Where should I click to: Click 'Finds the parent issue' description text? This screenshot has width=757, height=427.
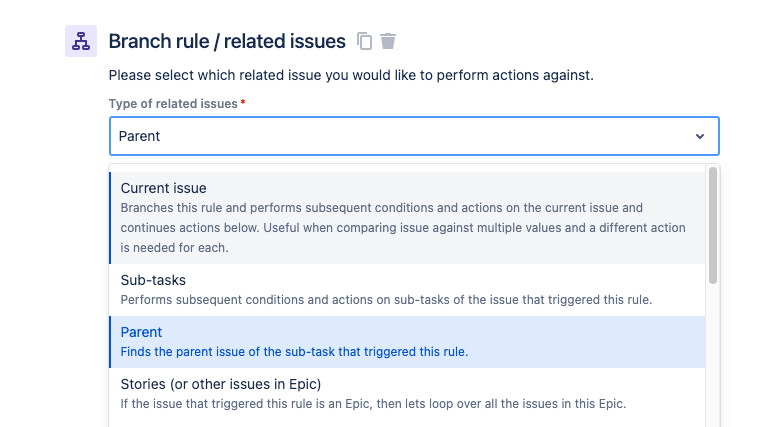click(294, 352)
